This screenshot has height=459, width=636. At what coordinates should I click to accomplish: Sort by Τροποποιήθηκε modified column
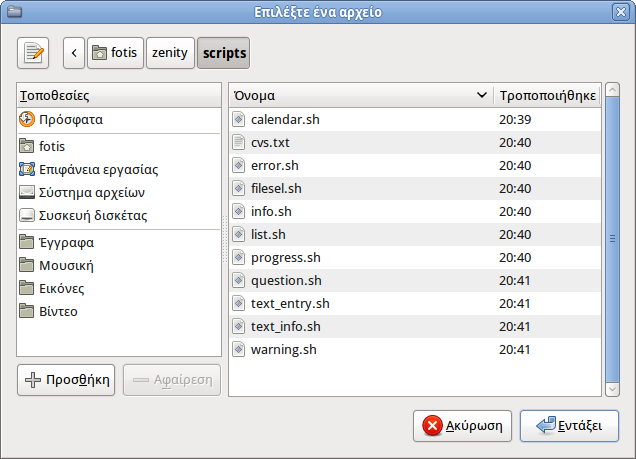[x=547, y=96]
